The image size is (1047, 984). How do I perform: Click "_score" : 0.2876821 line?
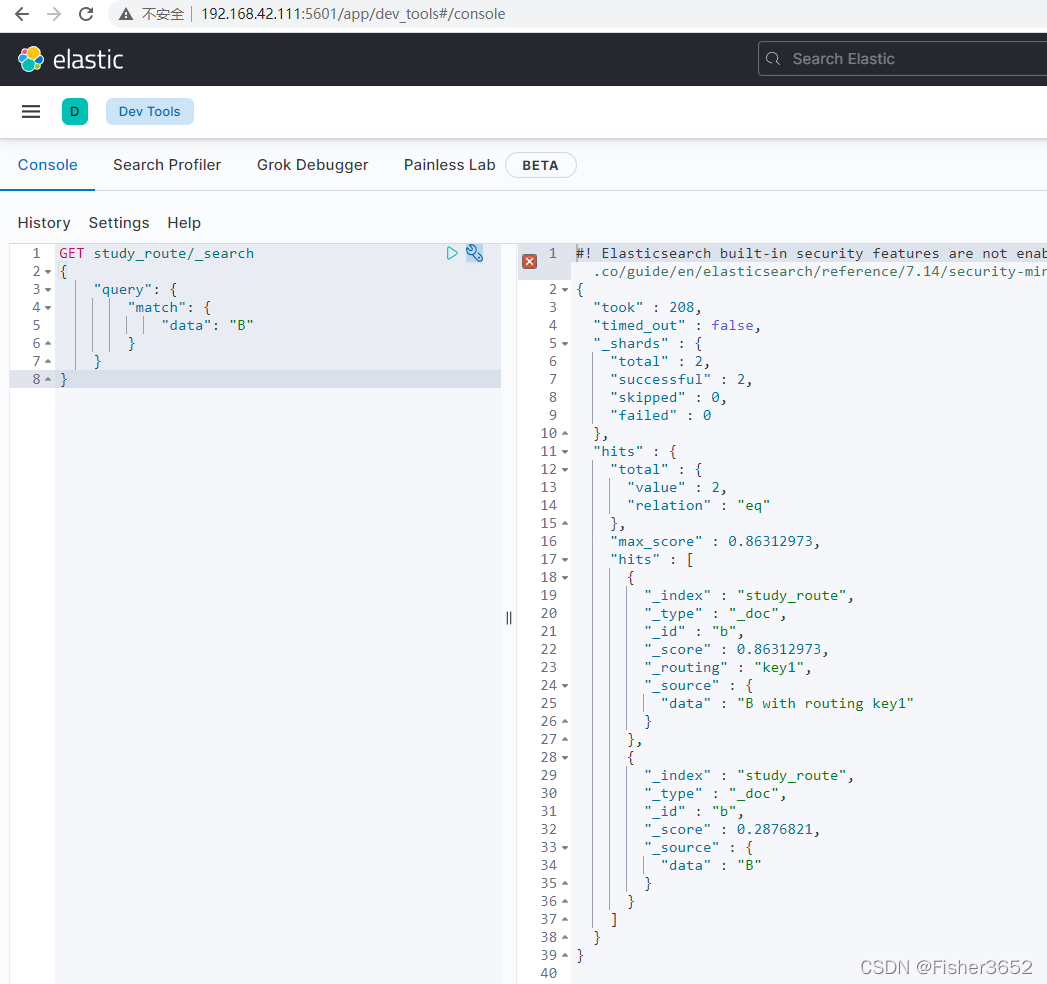pos(732,830)
